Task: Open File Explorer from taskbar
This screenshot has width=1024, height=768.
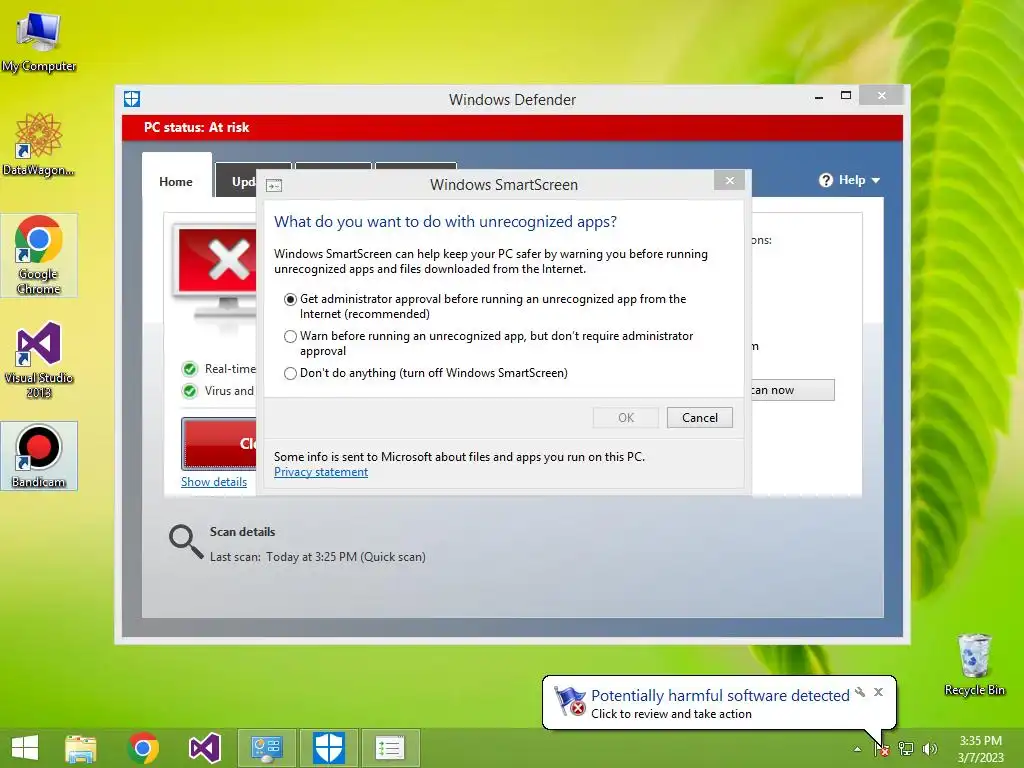Action: [x=80, y=748]
